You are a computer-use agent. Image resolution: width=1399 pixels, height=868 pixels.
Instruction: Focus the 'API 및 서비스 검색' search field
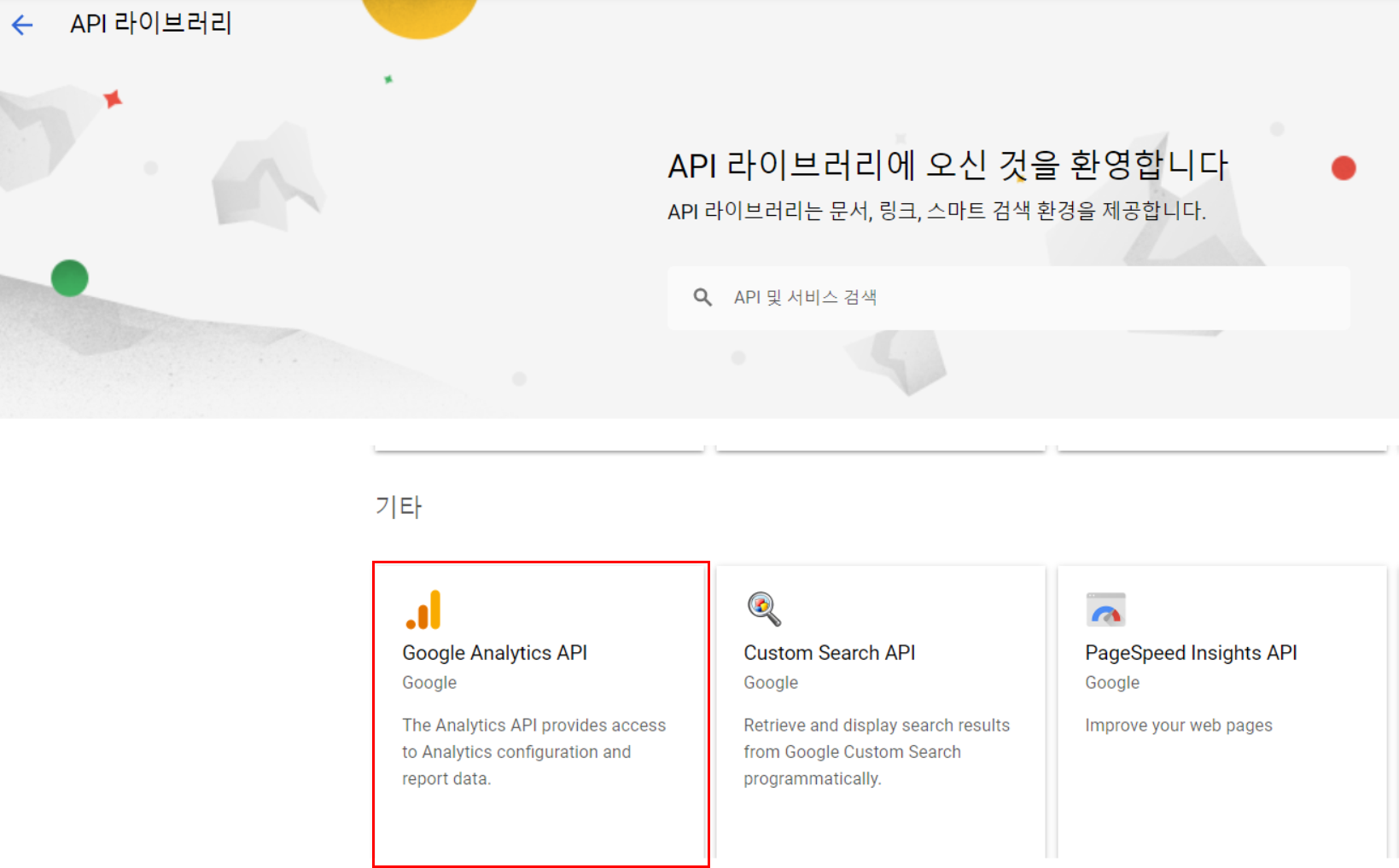(1009, 298)
